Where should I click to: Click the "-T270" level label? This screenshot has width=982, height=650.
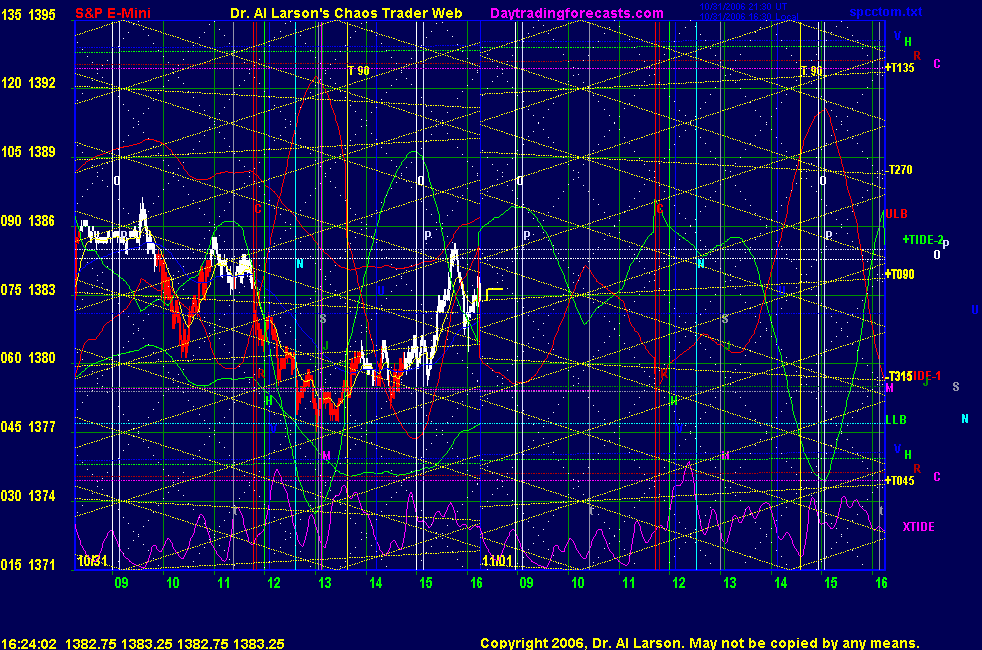pyautogui.click(x=899, y=170)
